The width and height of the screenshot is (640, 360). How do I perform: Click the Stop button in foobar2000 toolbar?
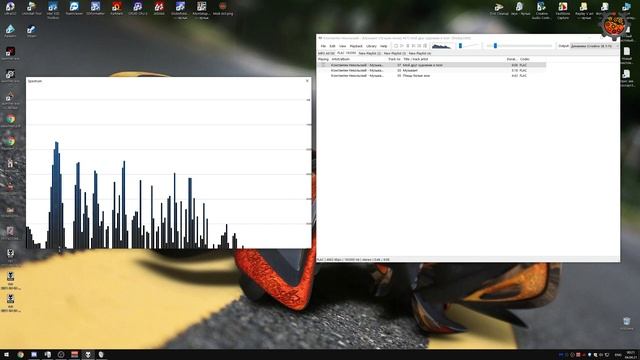[396, 46]
